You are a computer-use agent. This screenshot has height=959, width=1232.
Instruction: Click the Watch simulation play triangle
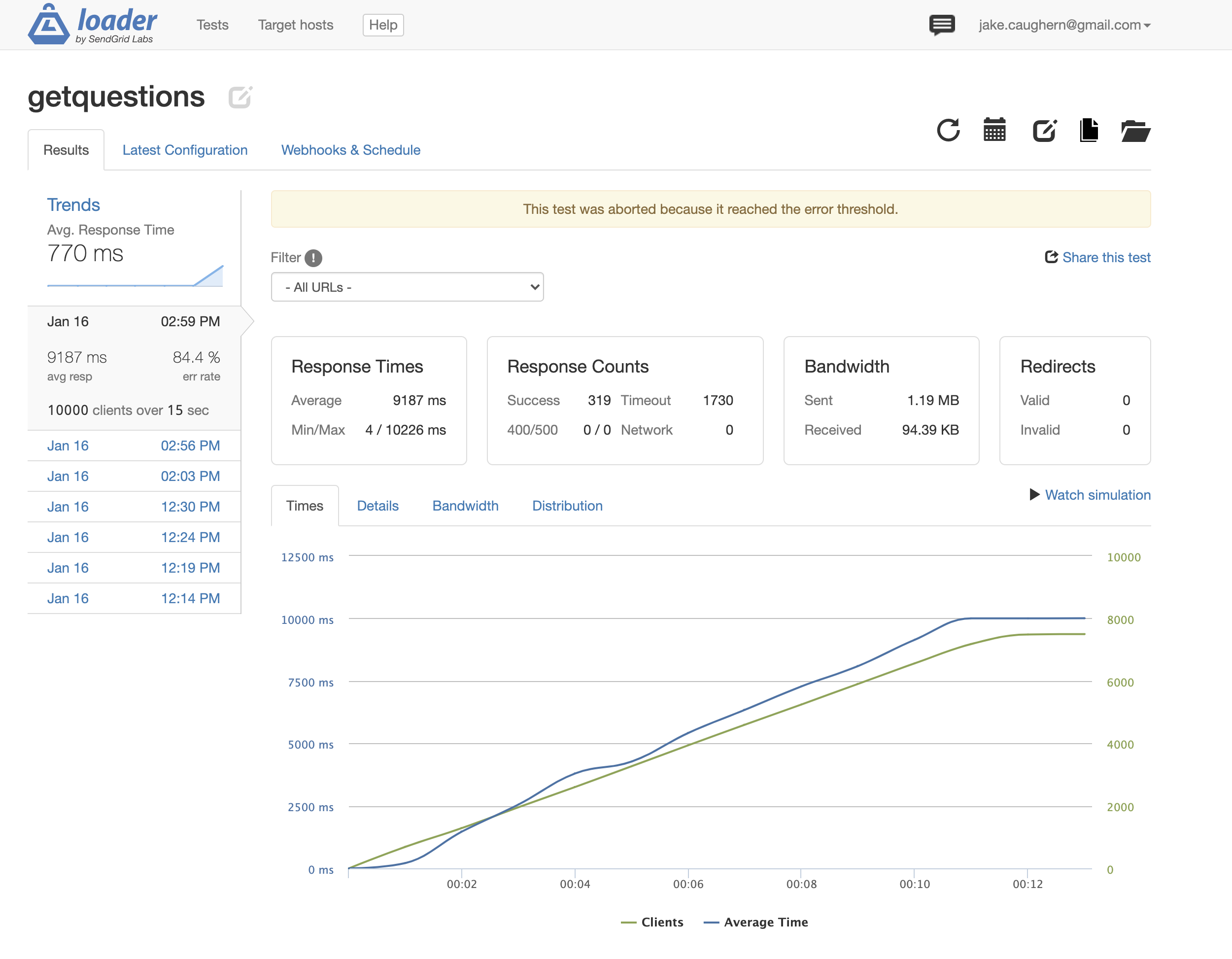1034,495
